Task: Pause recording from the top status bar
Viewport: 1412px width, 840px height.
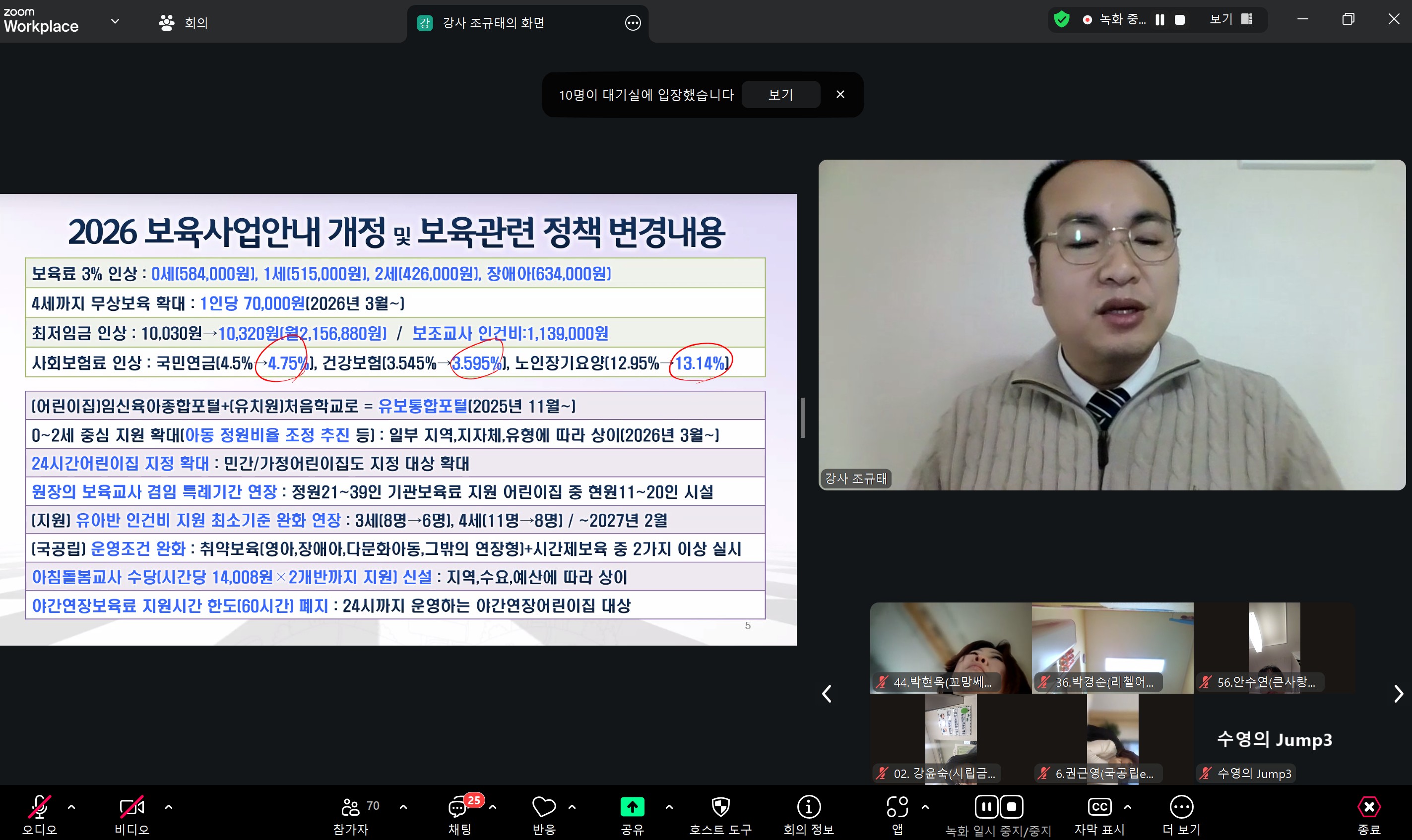Action: coord(1159,20)
